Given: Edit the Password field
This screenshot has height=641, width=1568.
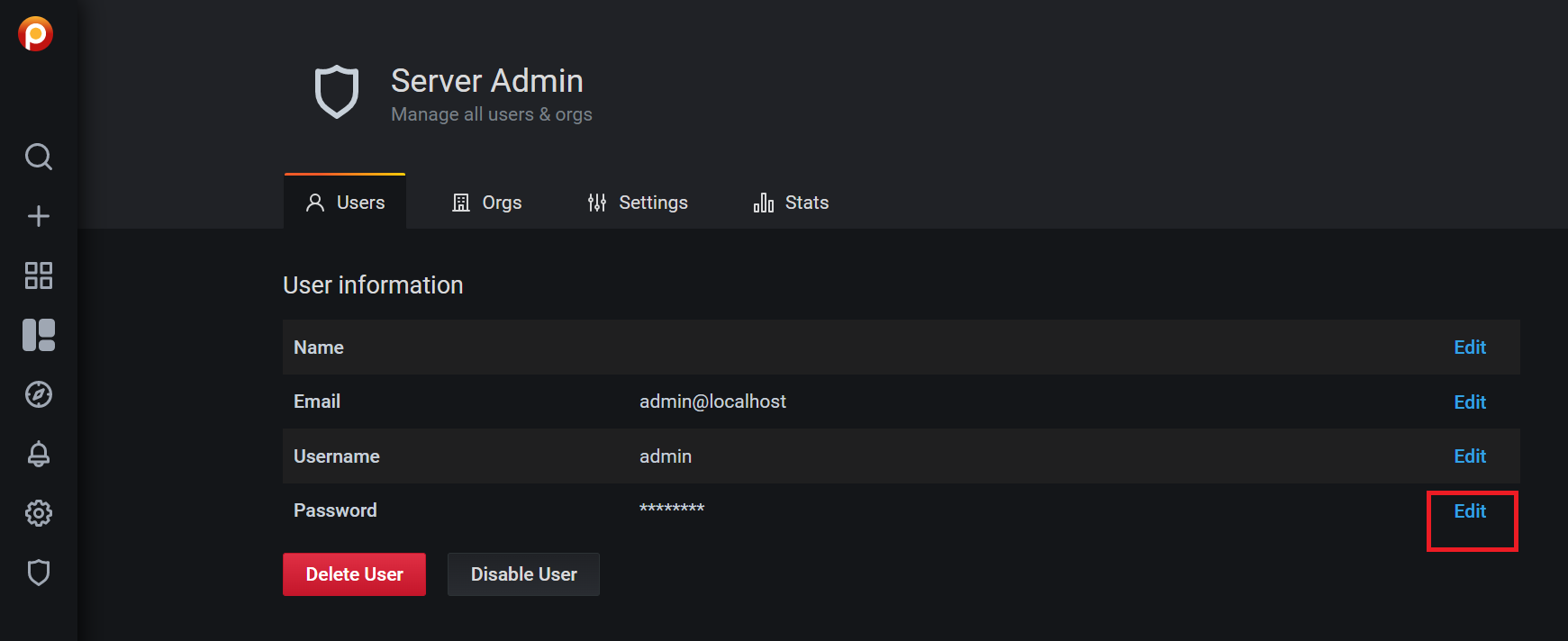Looking at the screenshot, I should tap(1470, 511).
